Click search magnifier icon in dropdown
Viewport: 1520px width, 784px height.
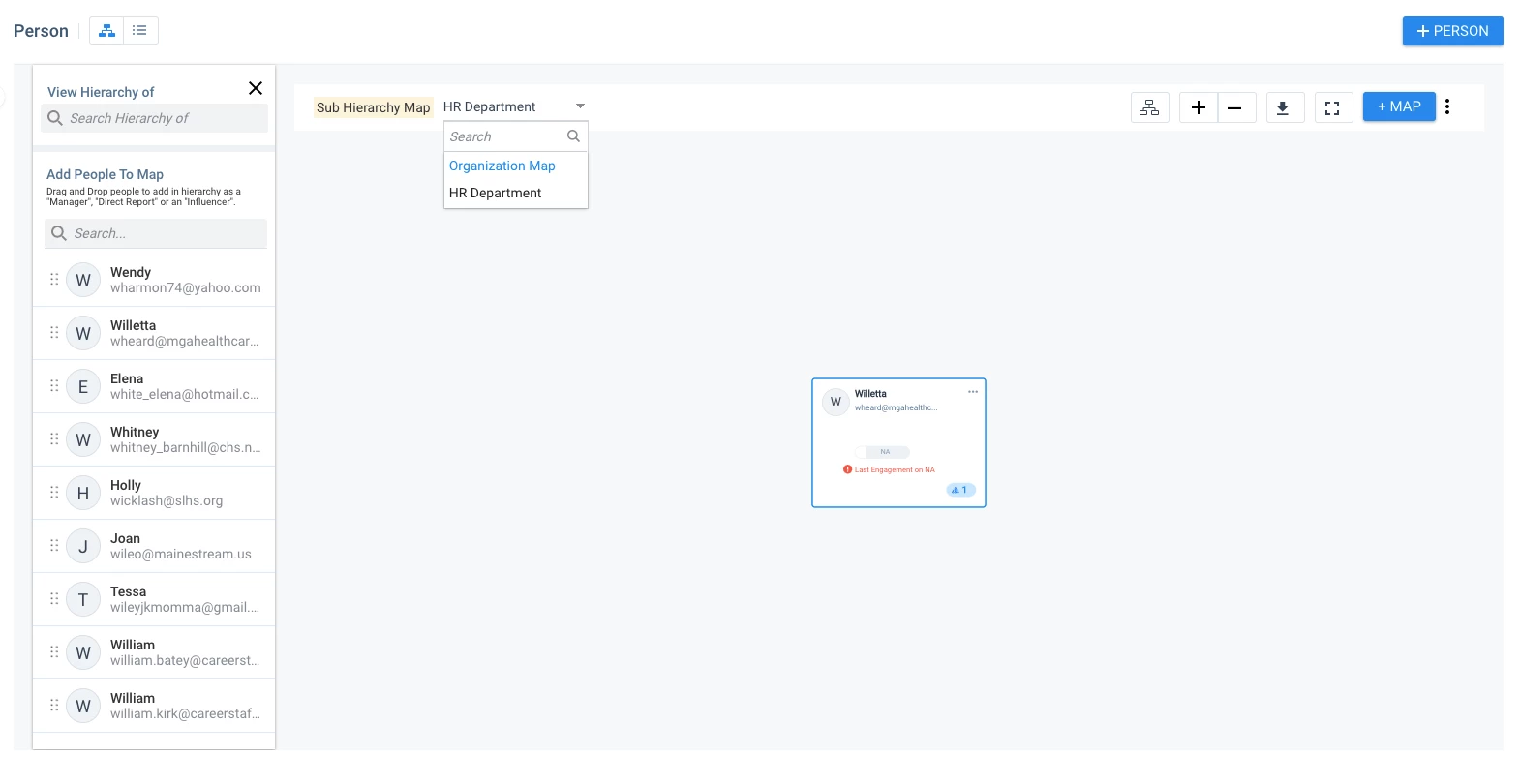click(574, 136)
